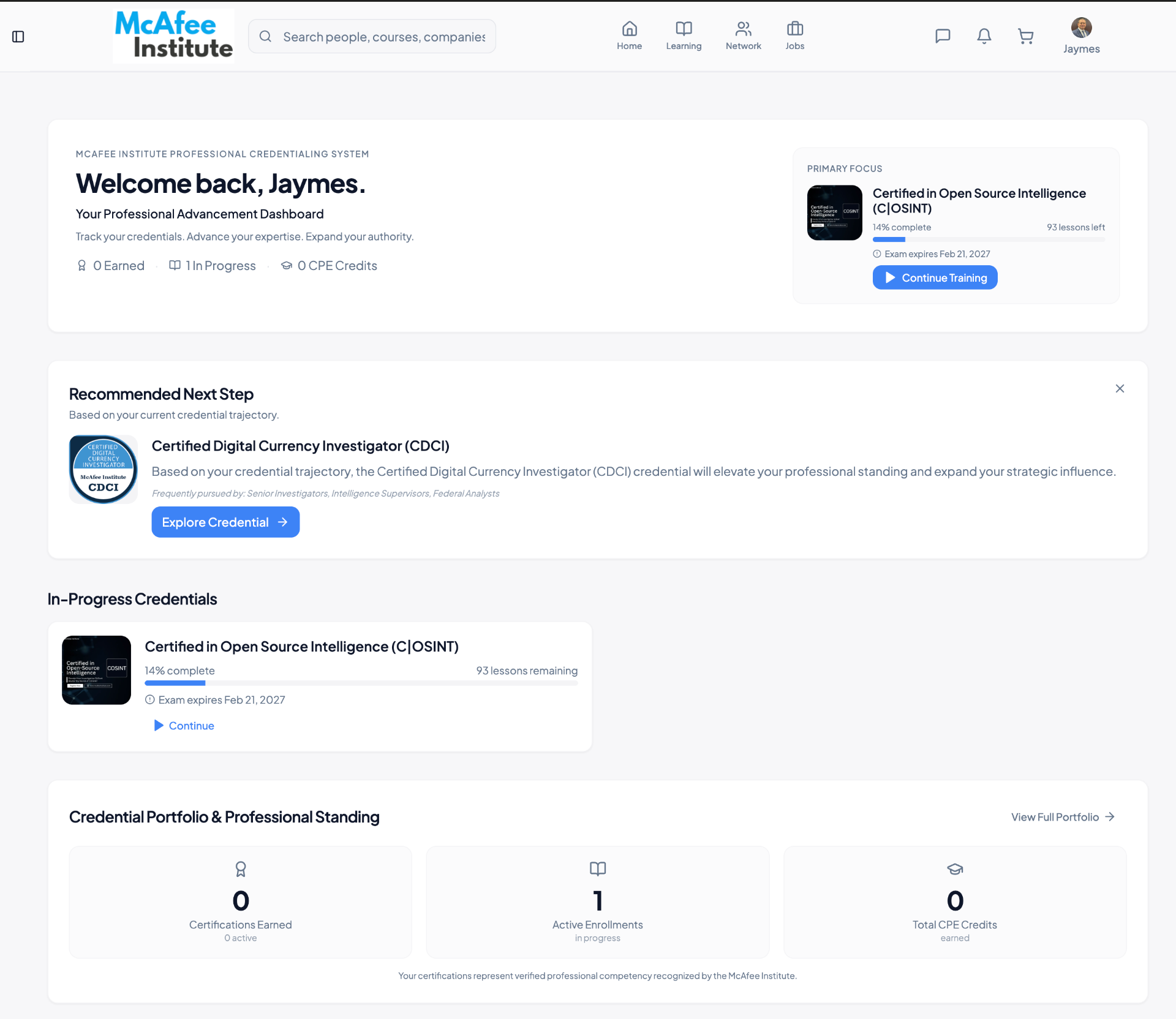Click '93 lessons left' text
Screen dimensions: 1176x1019
pyautogui.click(x=1076, y=227)
